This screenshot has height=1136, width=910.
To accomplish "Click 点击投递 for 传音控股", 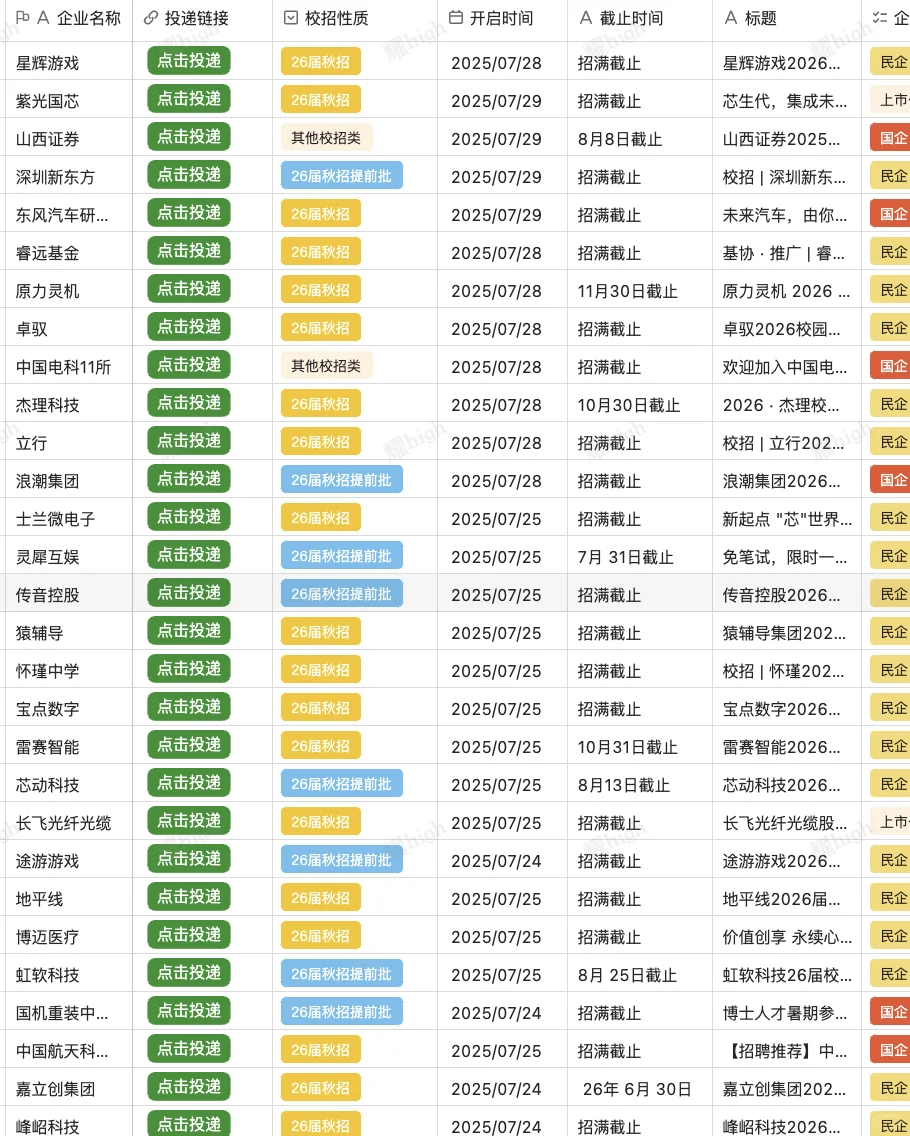I will (188, 593).
